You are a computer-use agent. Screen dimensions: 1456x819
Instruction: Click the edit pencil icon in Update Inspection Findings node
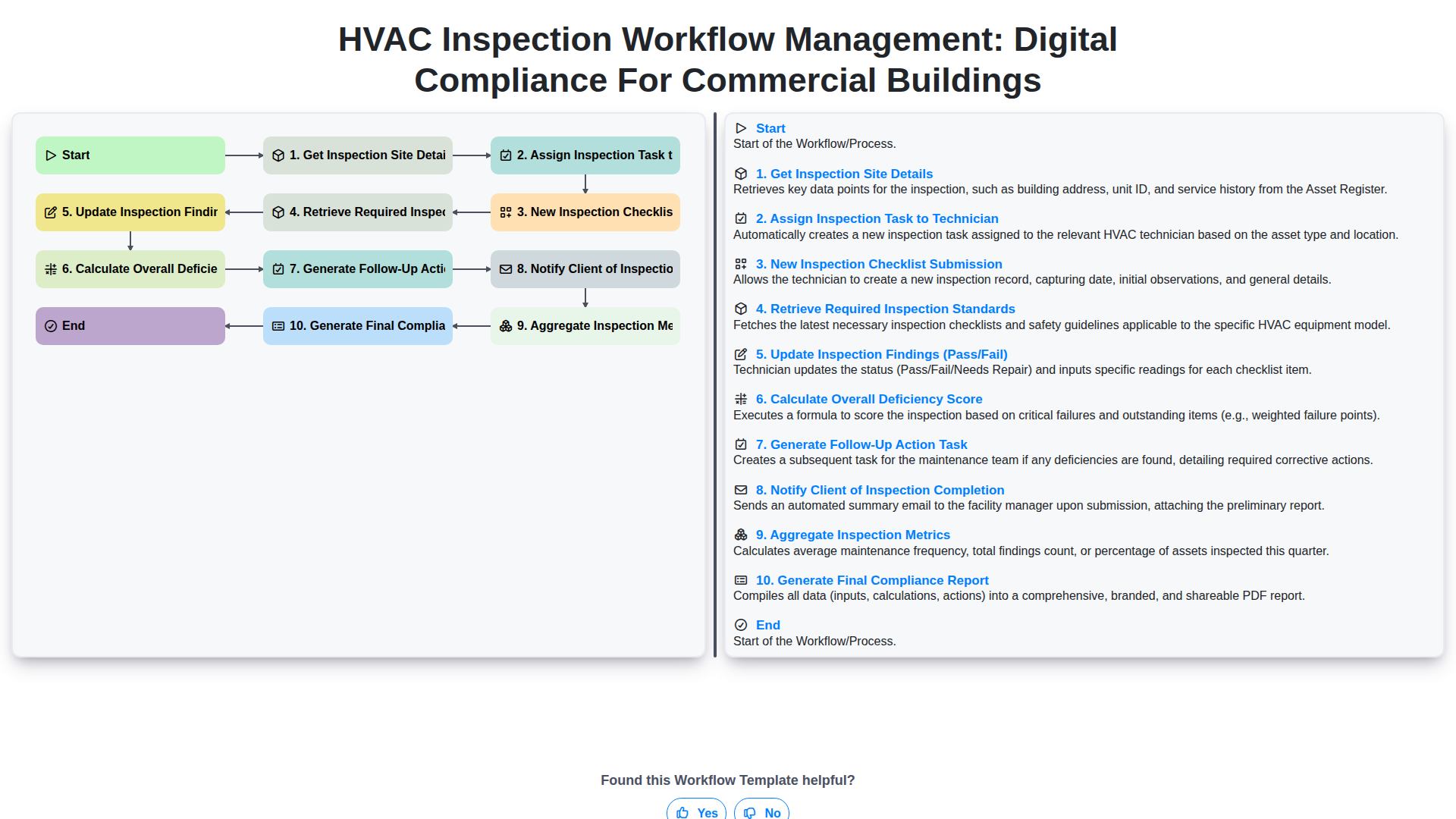51,212
